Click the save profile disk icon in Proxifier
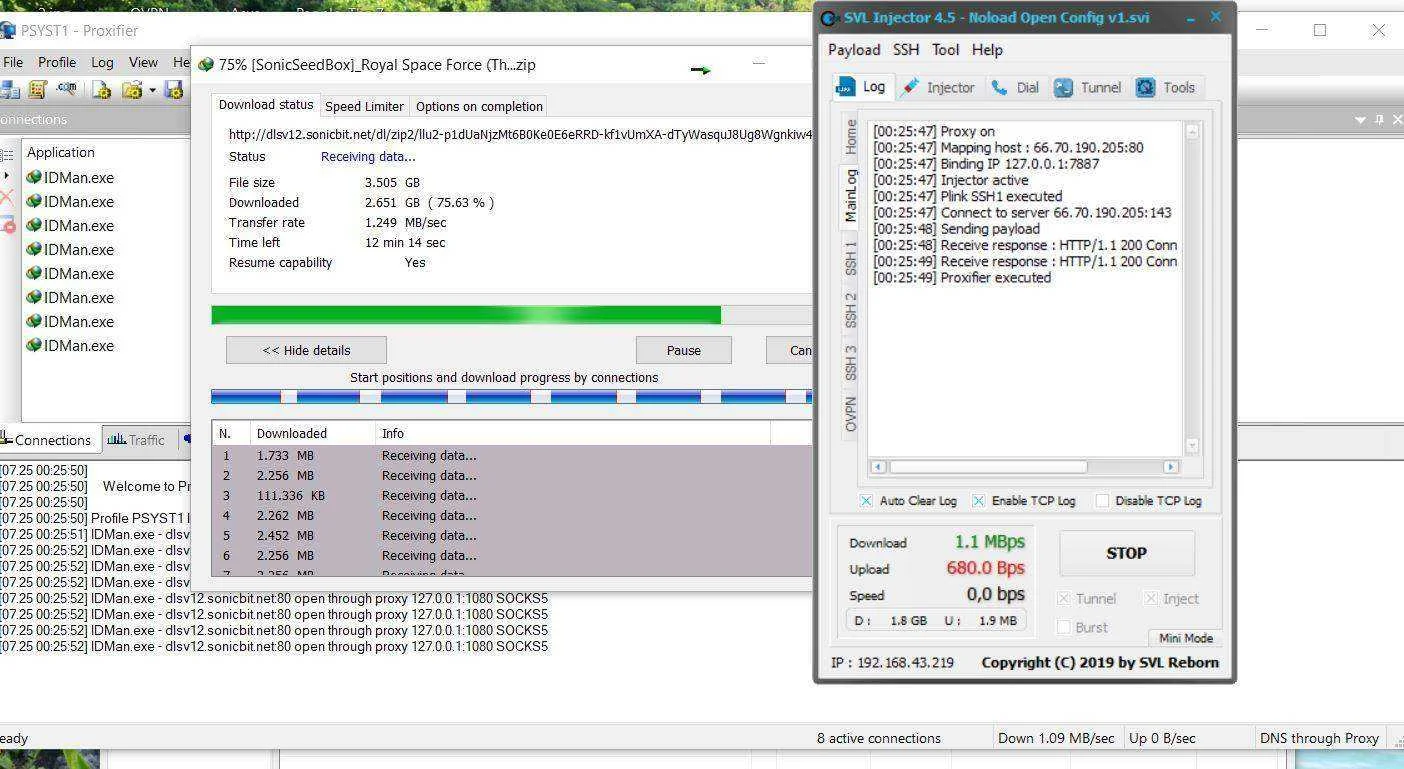Image resolution: width=1404 pixels, height=769 pixels. 174,90
